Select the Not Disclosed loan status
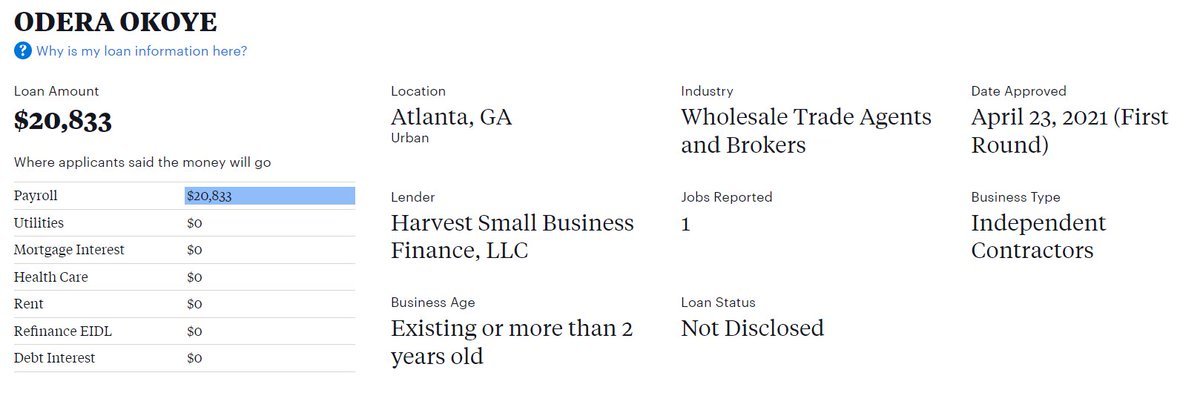Screen dimensions: 1200x410 point(752,328)
